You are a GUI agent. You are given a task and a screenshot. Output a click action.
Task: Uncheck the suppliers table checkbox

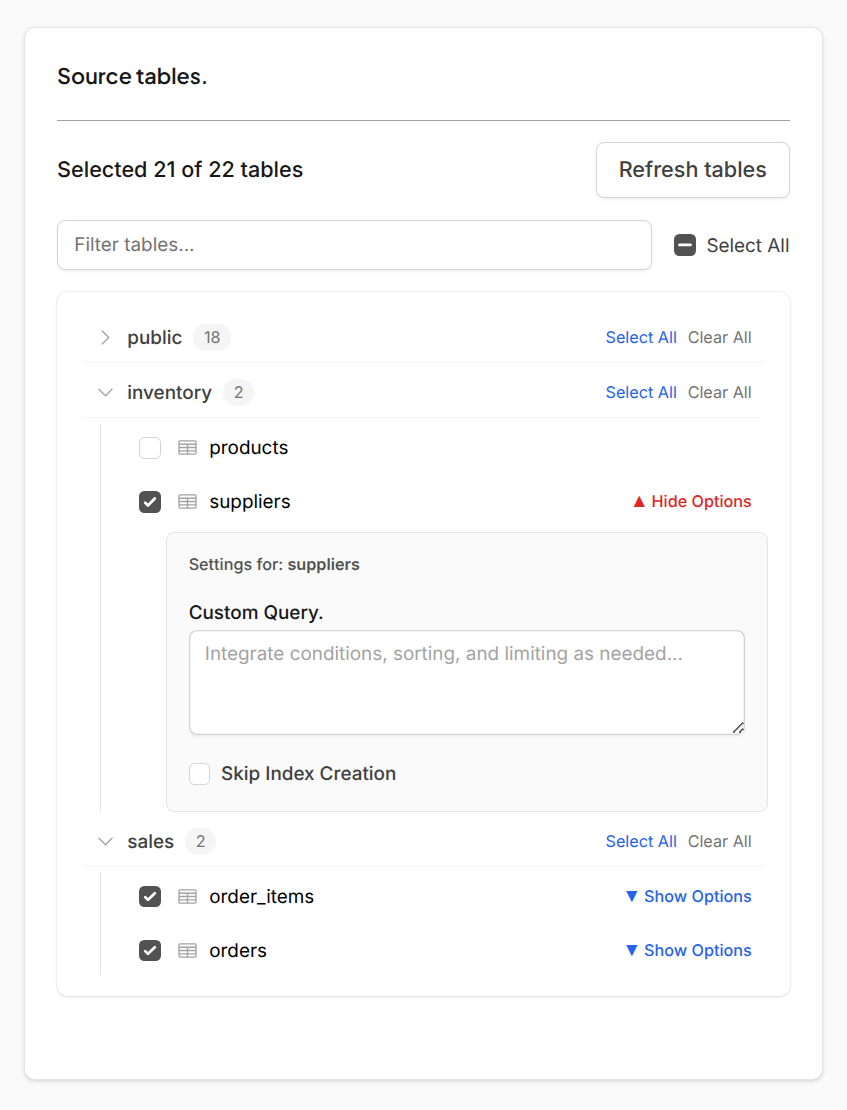(149, 502)
